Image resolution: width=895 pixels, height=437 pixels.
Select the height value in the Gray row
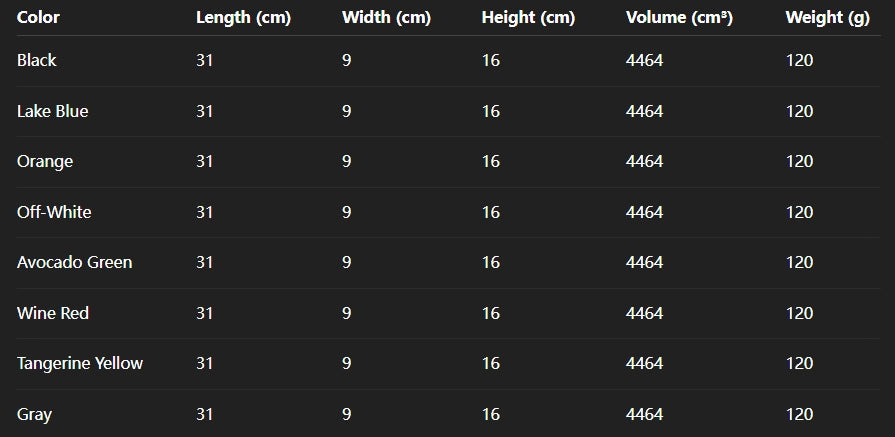click(490, 414)
